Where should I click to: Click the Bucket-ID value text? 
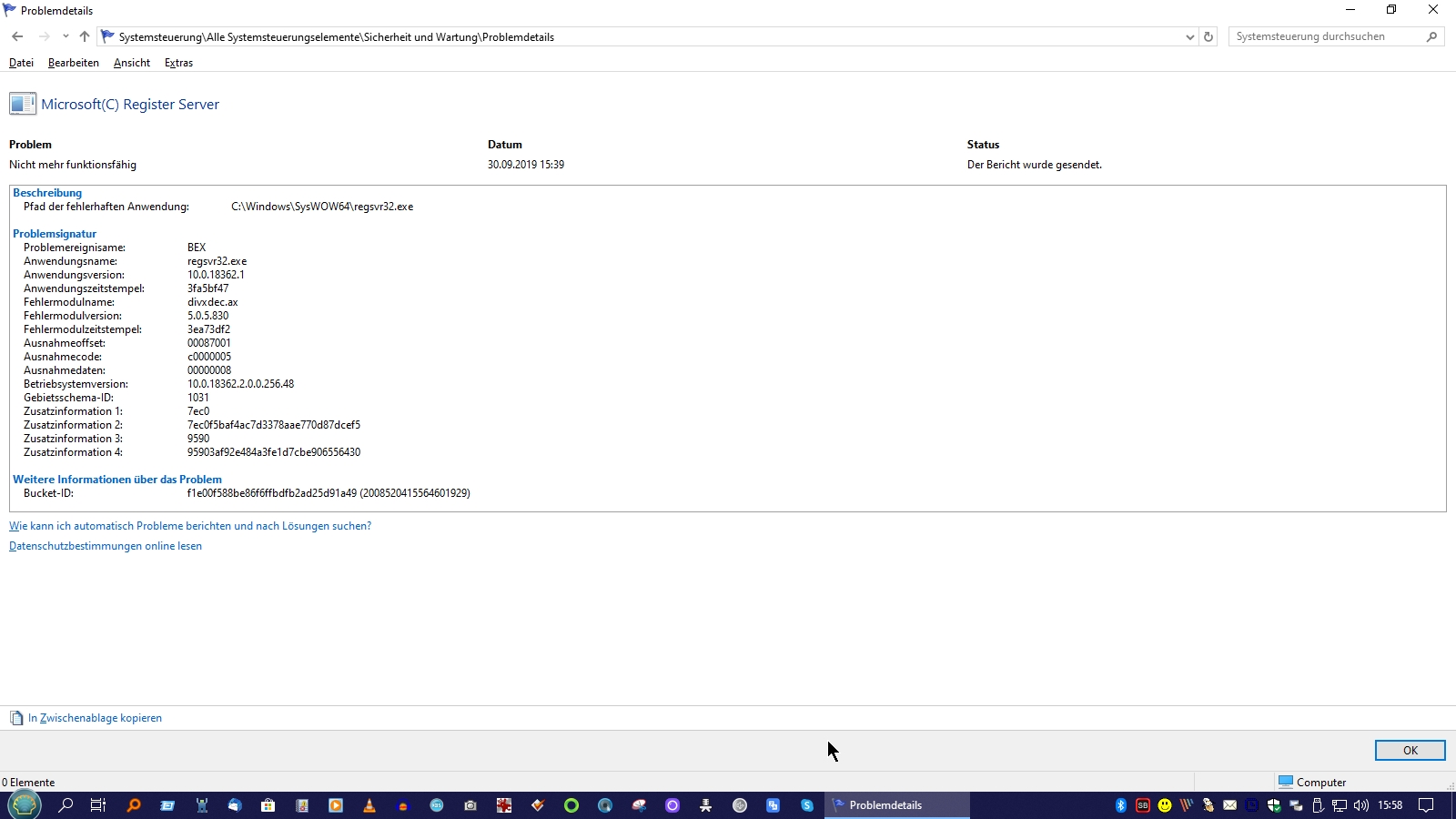pos(329,493)
